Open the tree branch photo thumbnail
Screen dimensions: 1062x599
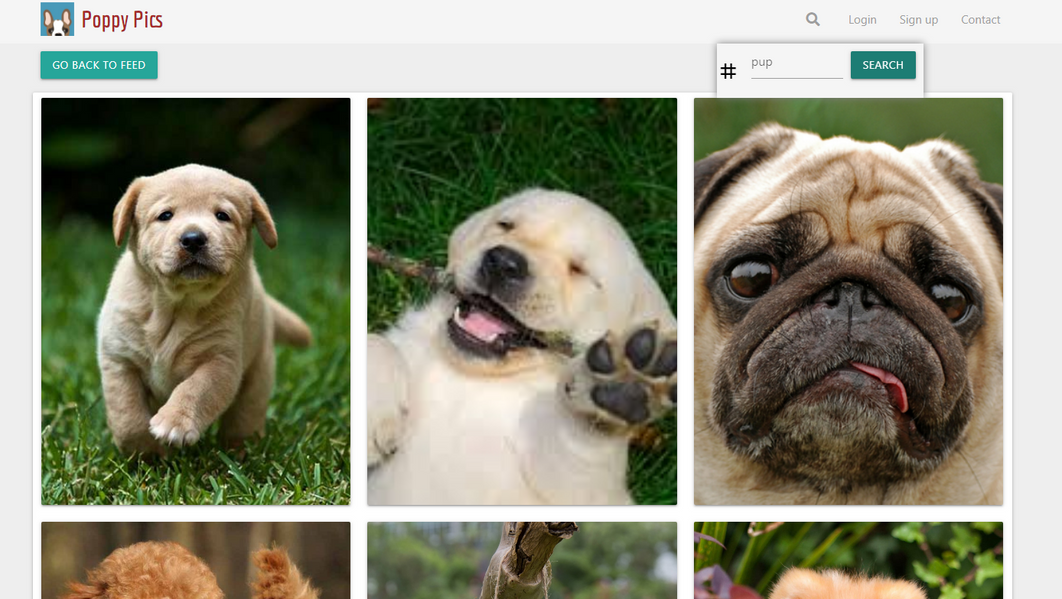point(522,560)
